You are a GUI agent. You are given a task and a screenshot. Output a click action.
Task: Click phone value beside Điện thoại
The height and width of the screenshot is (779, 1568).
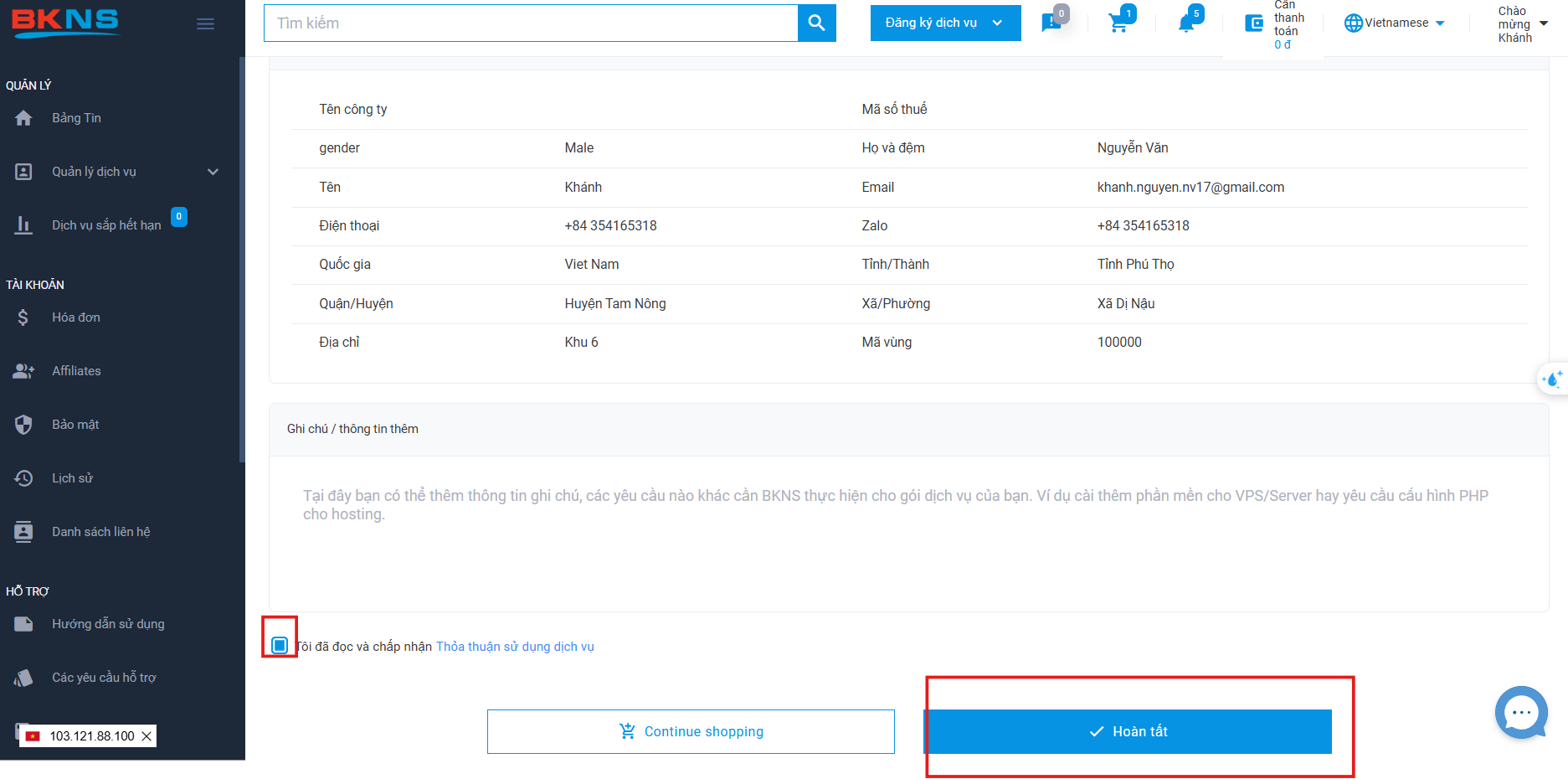610,226
